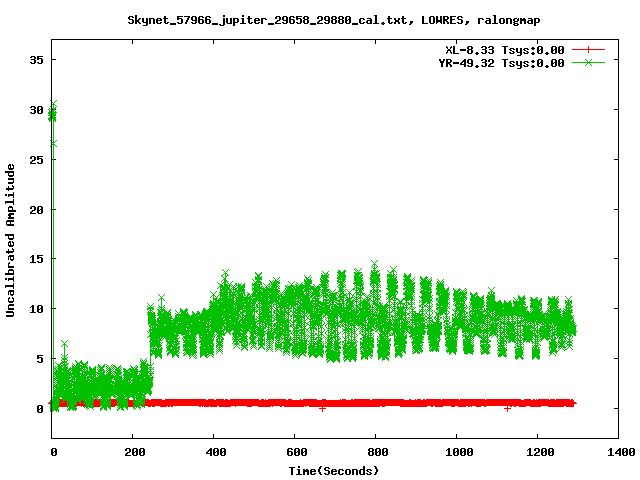Click the x-axis tick label 800
Screen dimensions: 640x480
pyautogui.click(x=378, y=452)
